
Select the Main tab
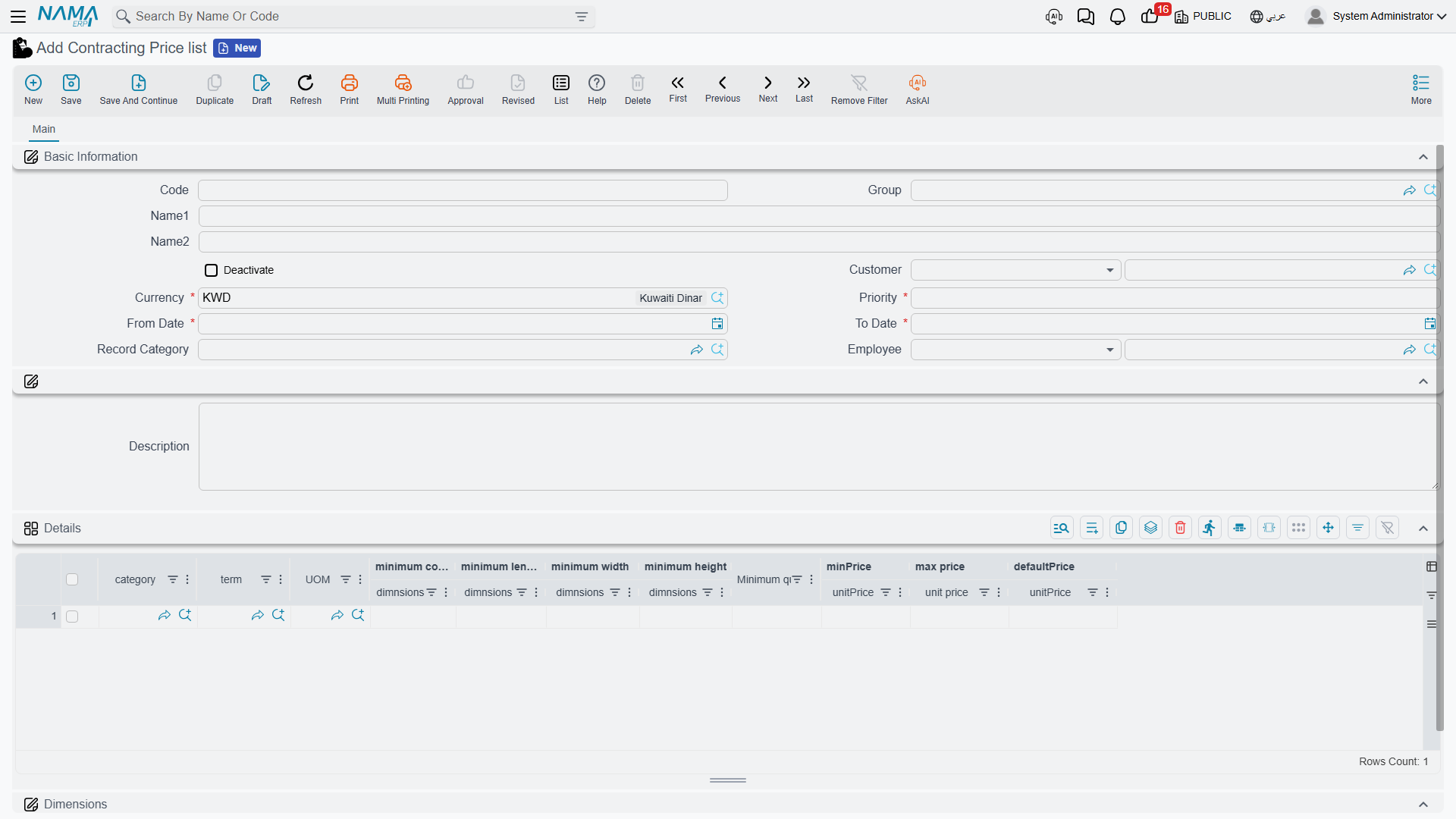tap(44, 129)
